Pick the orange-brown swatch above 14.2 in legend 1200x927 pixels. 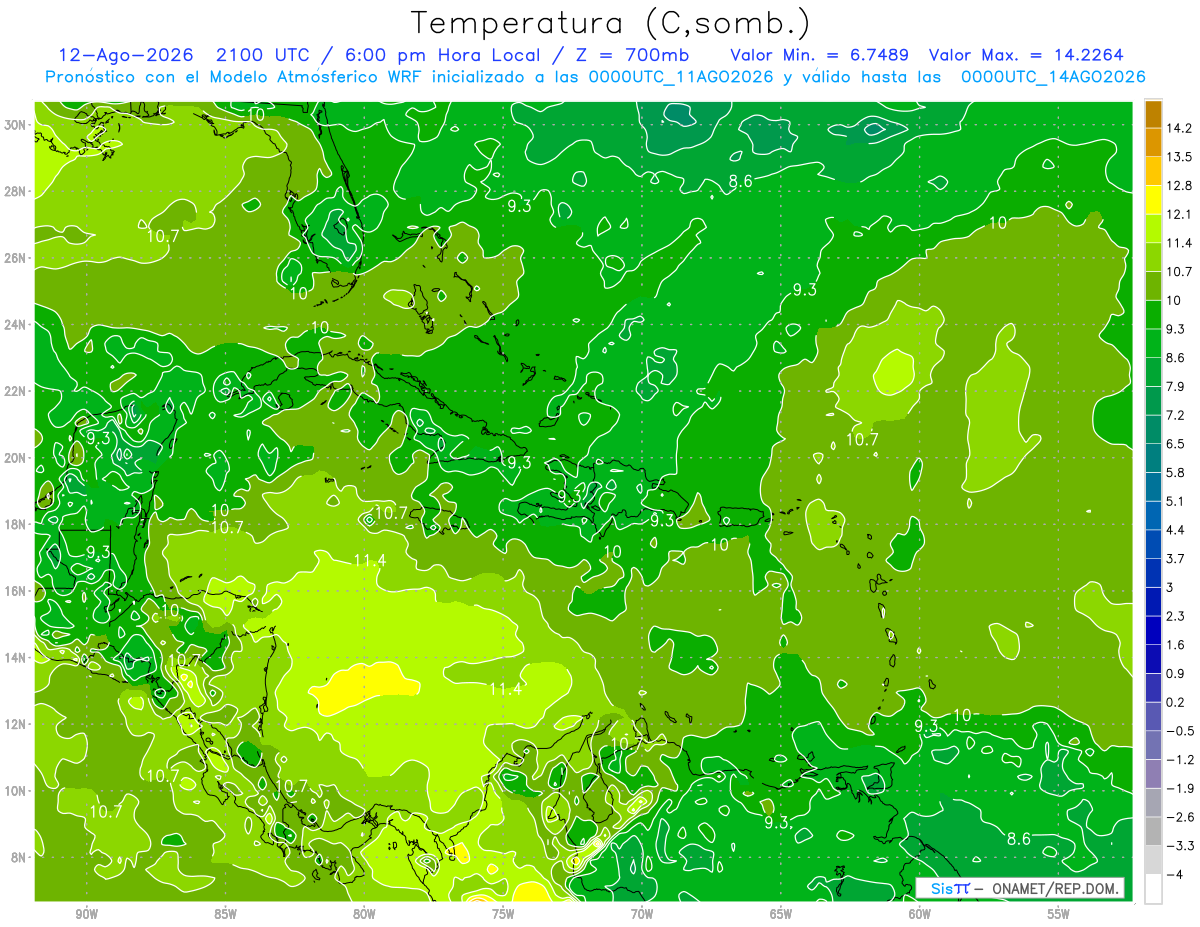[x=1153, y=114]
